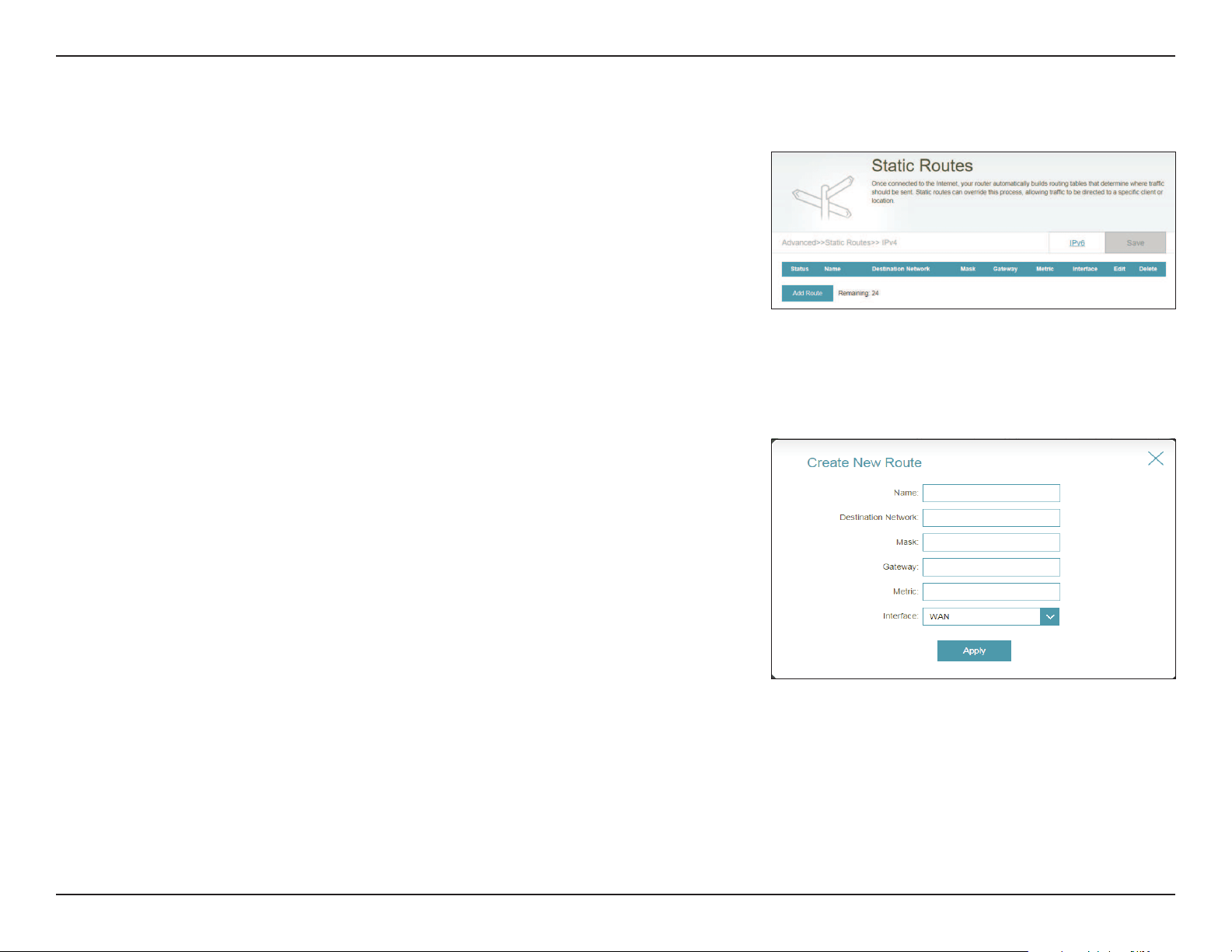Click the Gateway column header
Viewport: 1232px width, 952px height.
(1005, 269)
